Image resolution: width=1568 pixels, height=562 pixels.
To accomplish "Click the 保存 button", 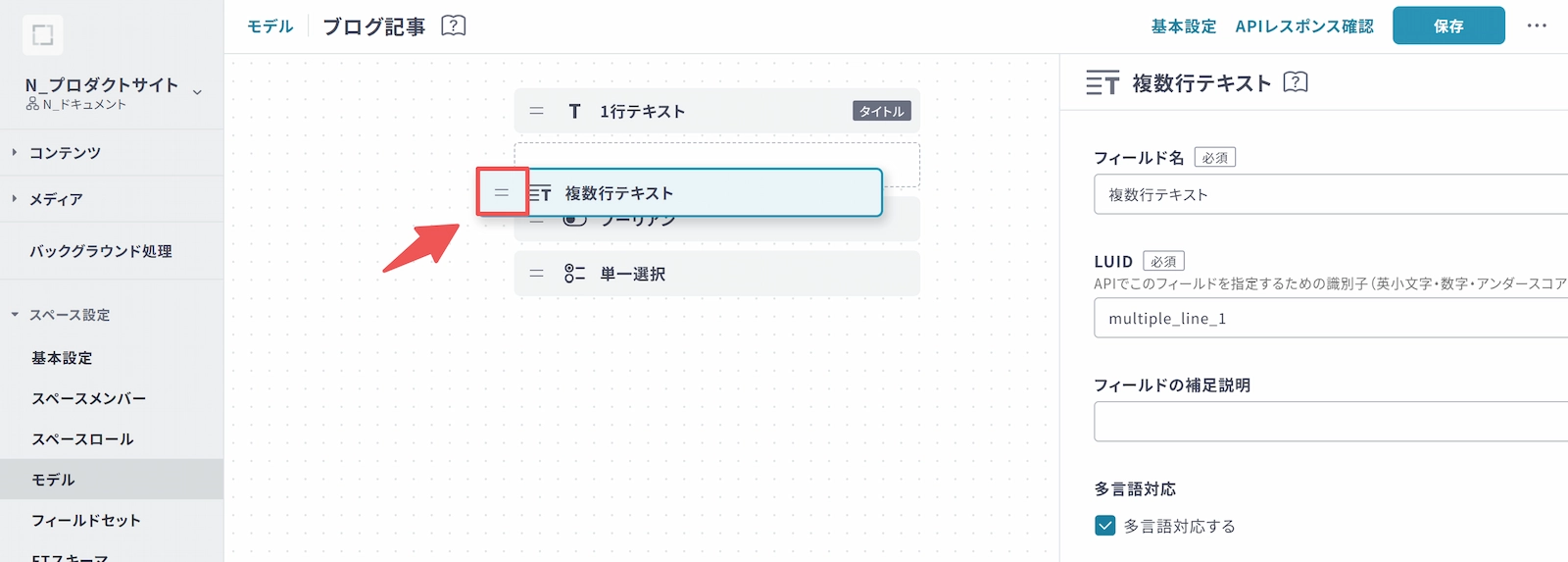I will [x=1447, y=26].
